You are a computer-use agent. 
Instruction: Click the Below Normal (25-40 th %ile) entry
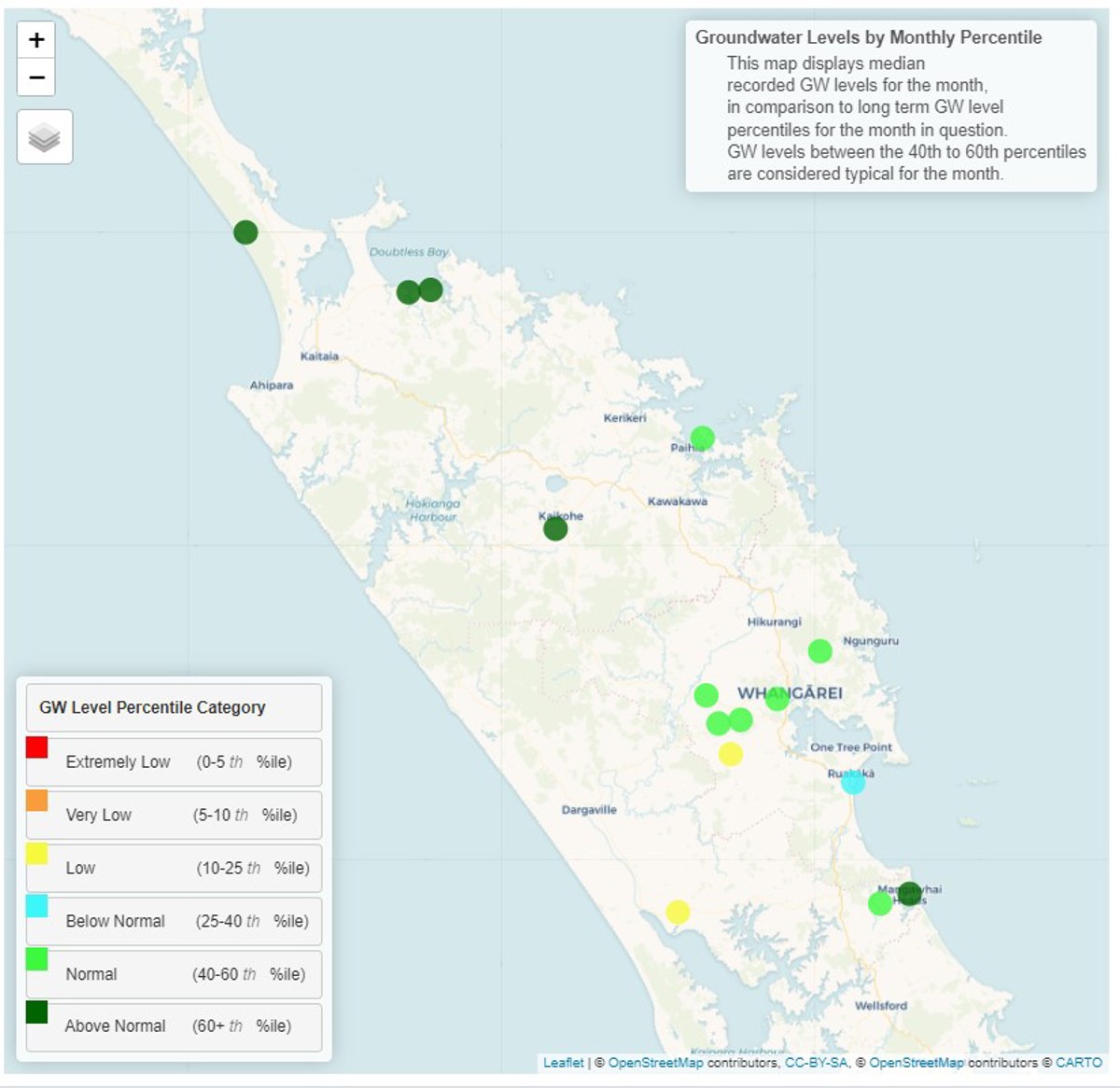[174, 922]
